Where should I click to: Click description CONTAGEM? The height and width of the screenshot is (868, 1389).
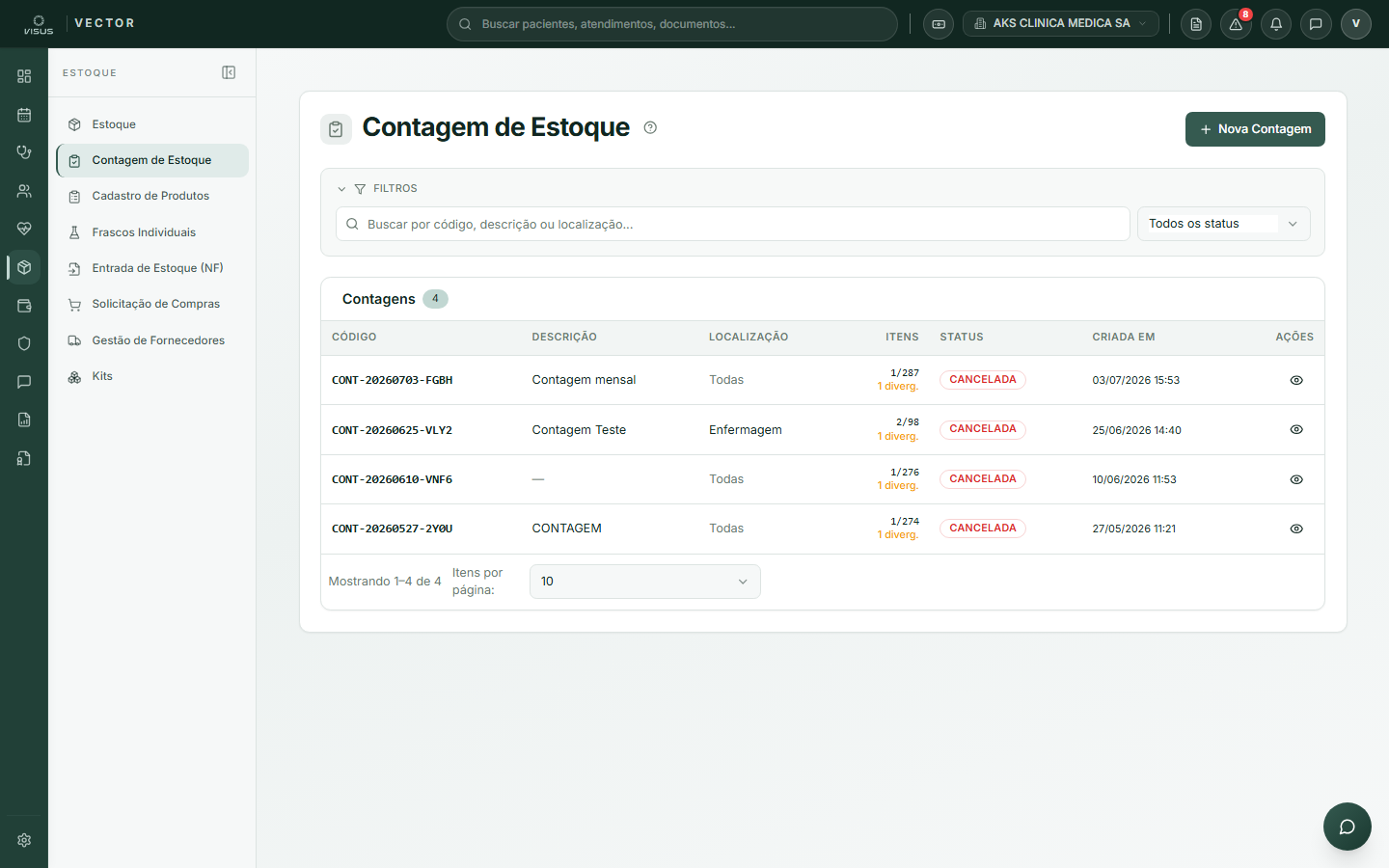(566, 529)
